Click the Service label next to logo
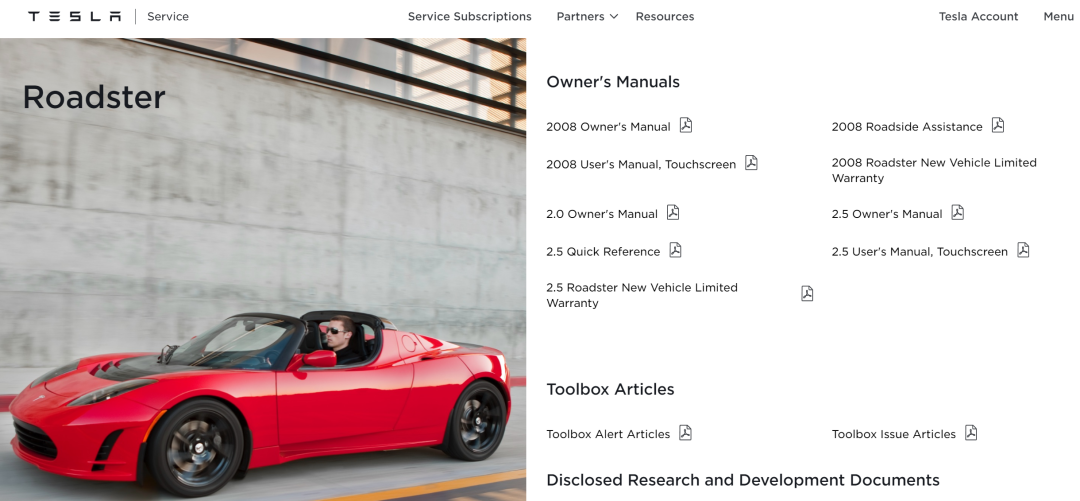Viewport: 1080px width, 501px height. 167,17
